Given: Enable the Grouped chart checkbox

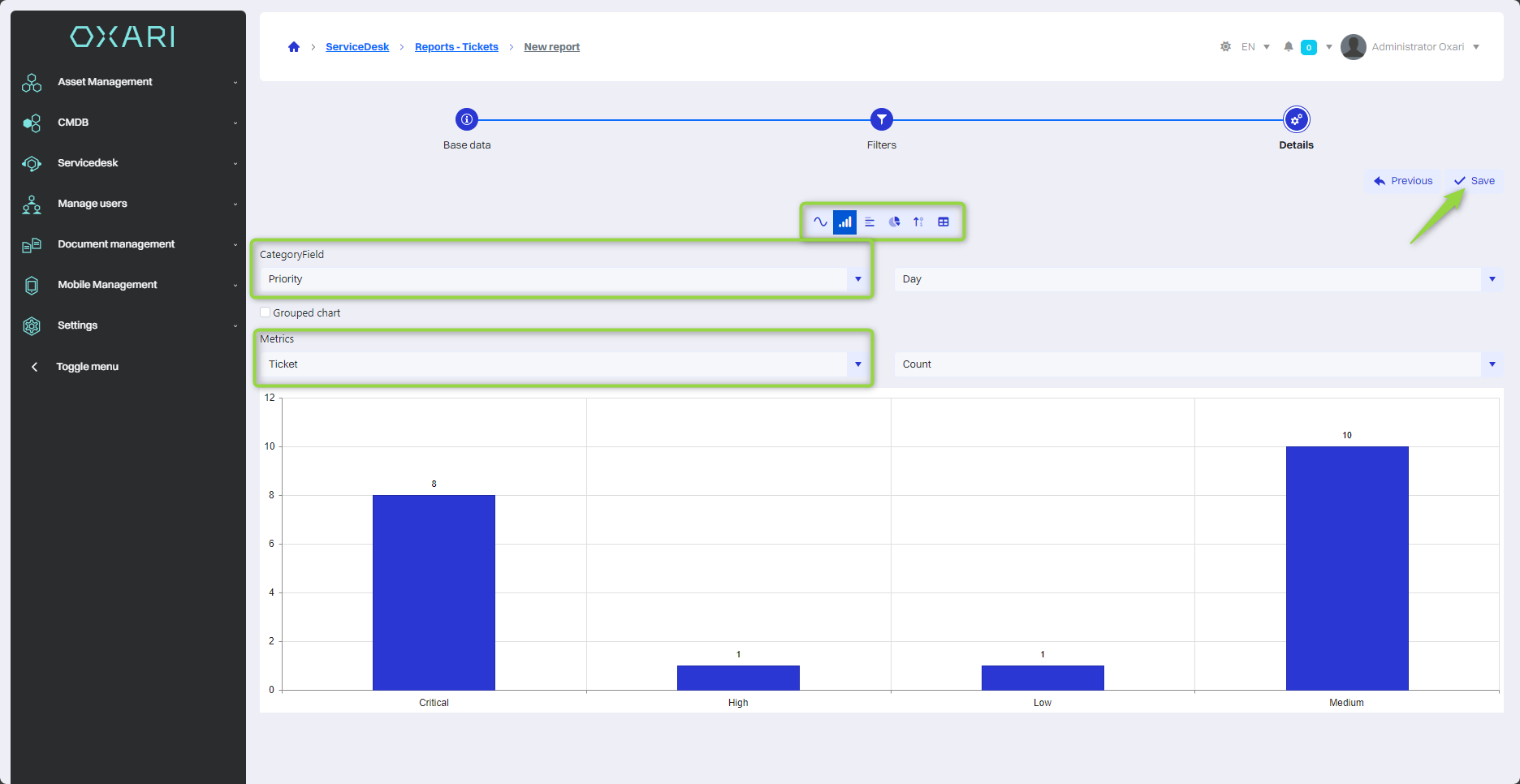Looking at the screenshot, I should pos(266,312).
